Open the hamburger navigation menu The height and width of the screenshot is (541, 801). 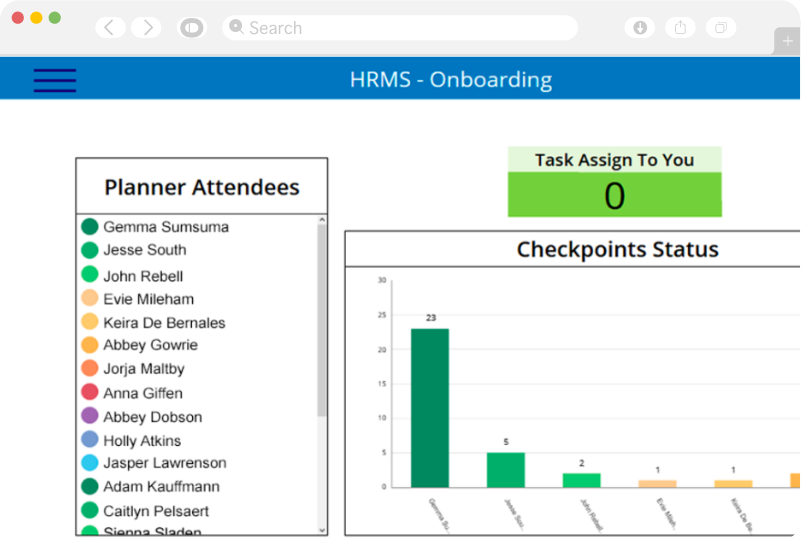tap(54, 80)
